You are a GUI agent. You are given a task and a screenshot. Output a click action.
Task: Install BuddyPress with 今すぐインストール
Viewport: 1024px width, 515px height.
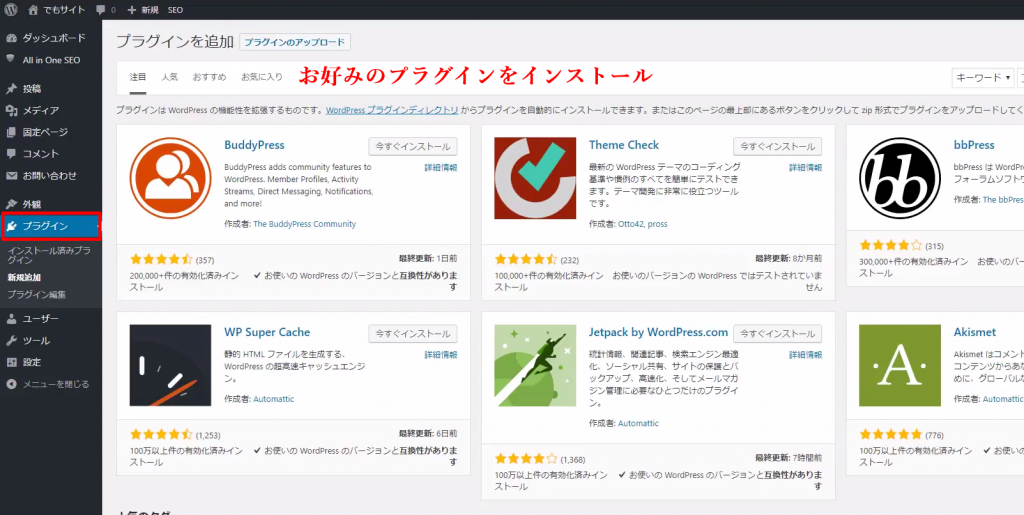413,146
